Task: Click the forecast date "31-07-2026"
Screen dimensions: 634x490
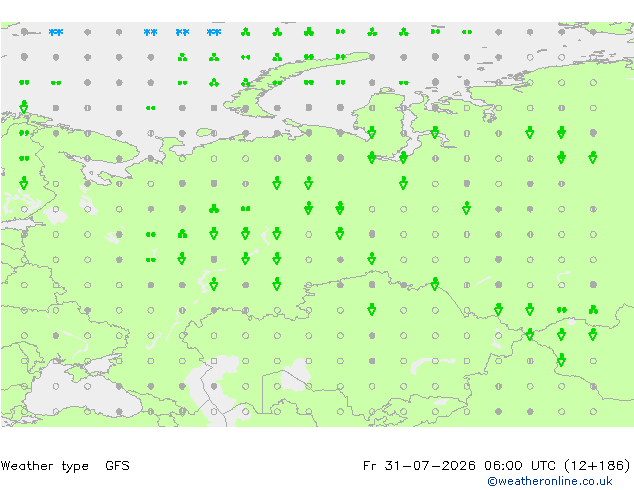Action: click(430, 466)
